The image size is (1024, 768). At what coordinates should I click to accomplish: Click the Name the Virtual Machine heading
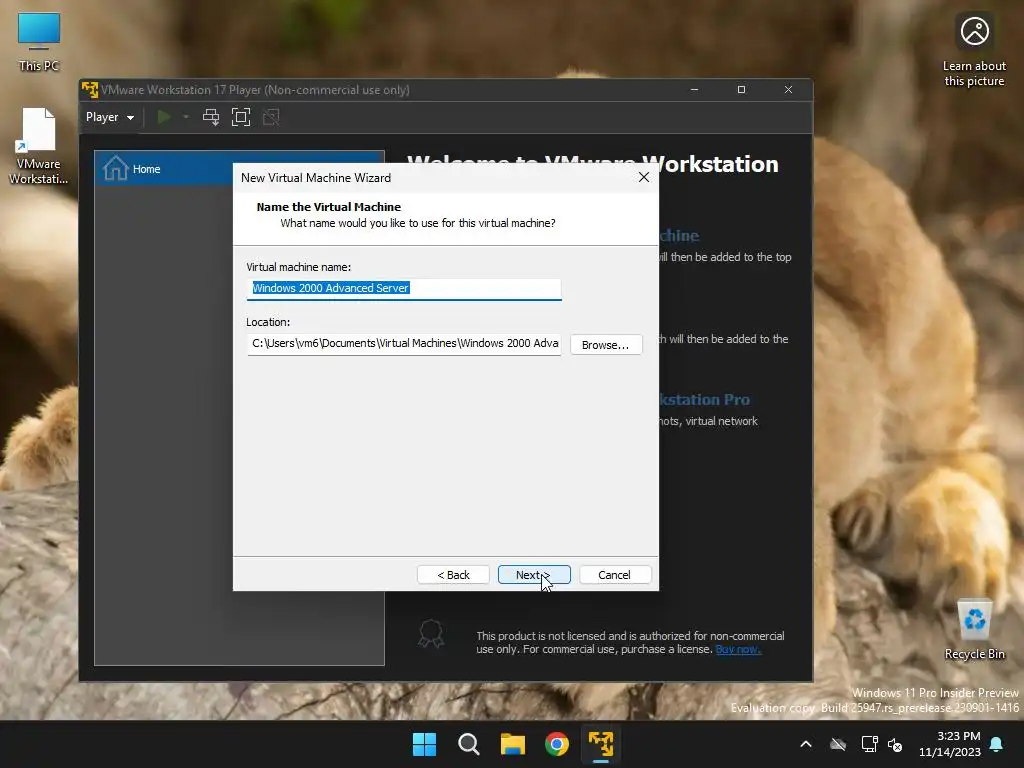(x=328, y=207)
